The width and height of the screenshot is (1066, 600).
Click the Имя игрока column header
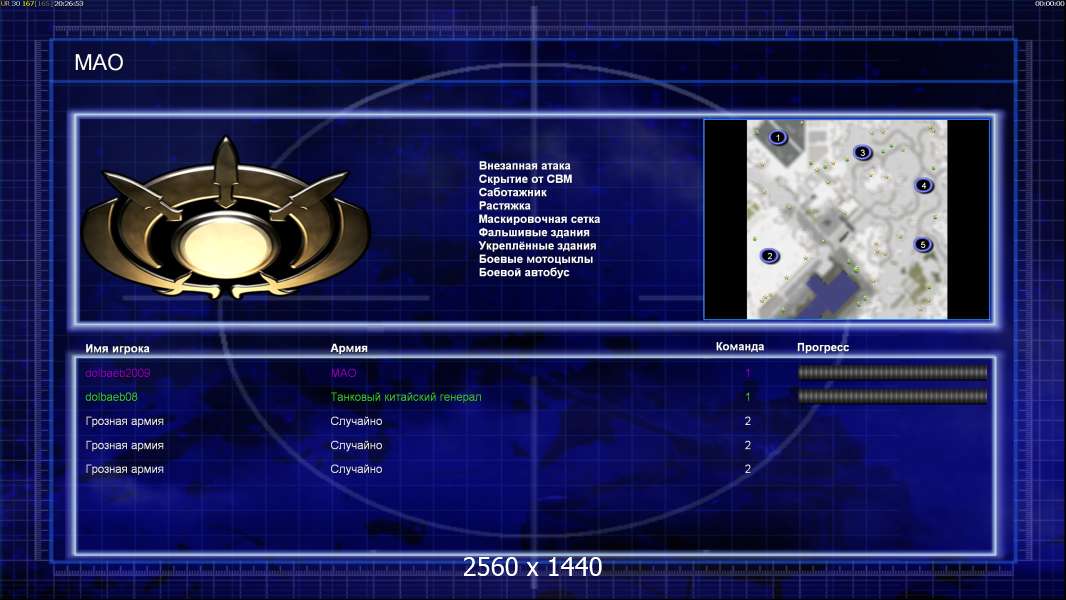pos(118,349)
